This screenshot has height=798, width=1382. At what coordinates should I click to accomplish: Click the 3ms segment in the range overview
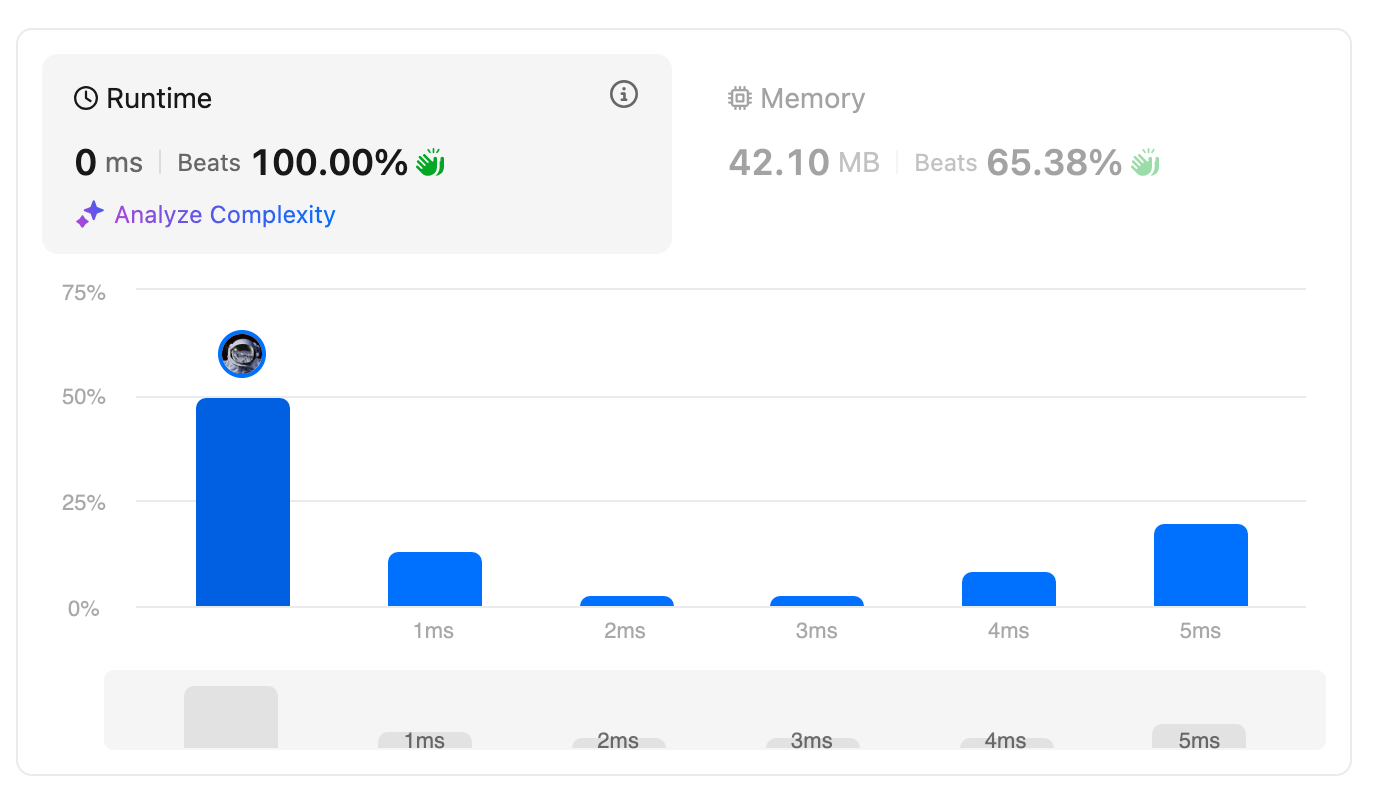tap(813, 743)
